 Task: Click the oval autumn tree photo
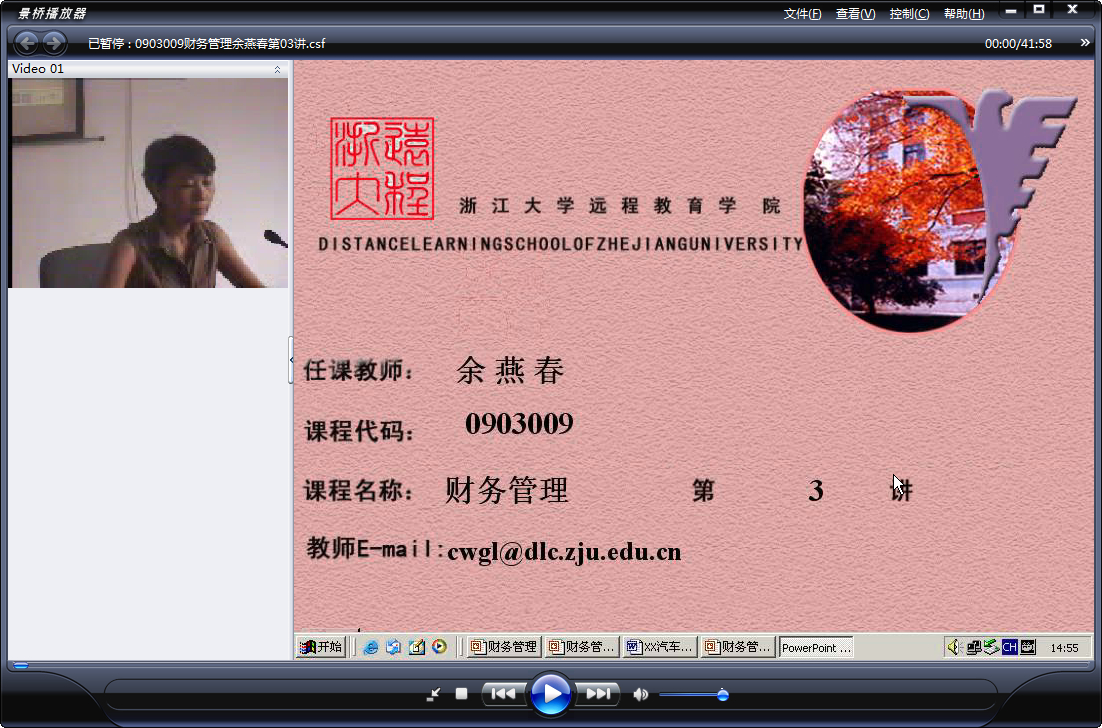tap(911, 210)
